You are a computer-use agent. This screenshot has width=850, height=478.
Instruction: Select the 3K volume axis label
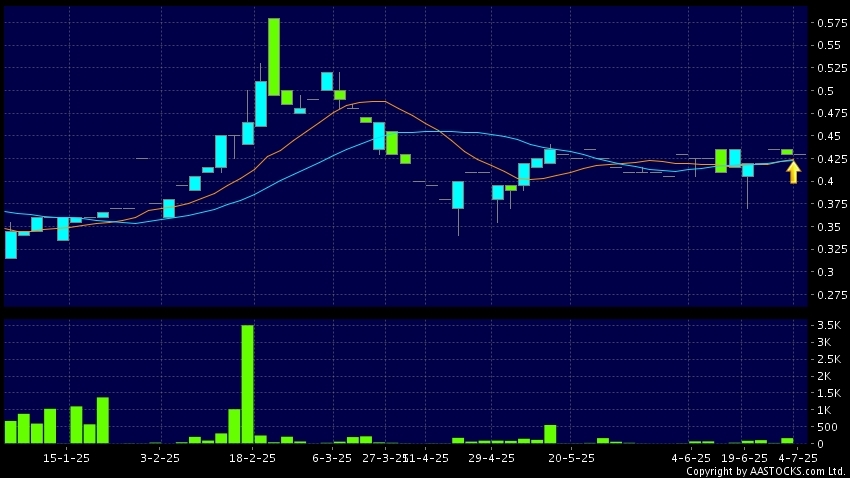[x=824, y=342]
